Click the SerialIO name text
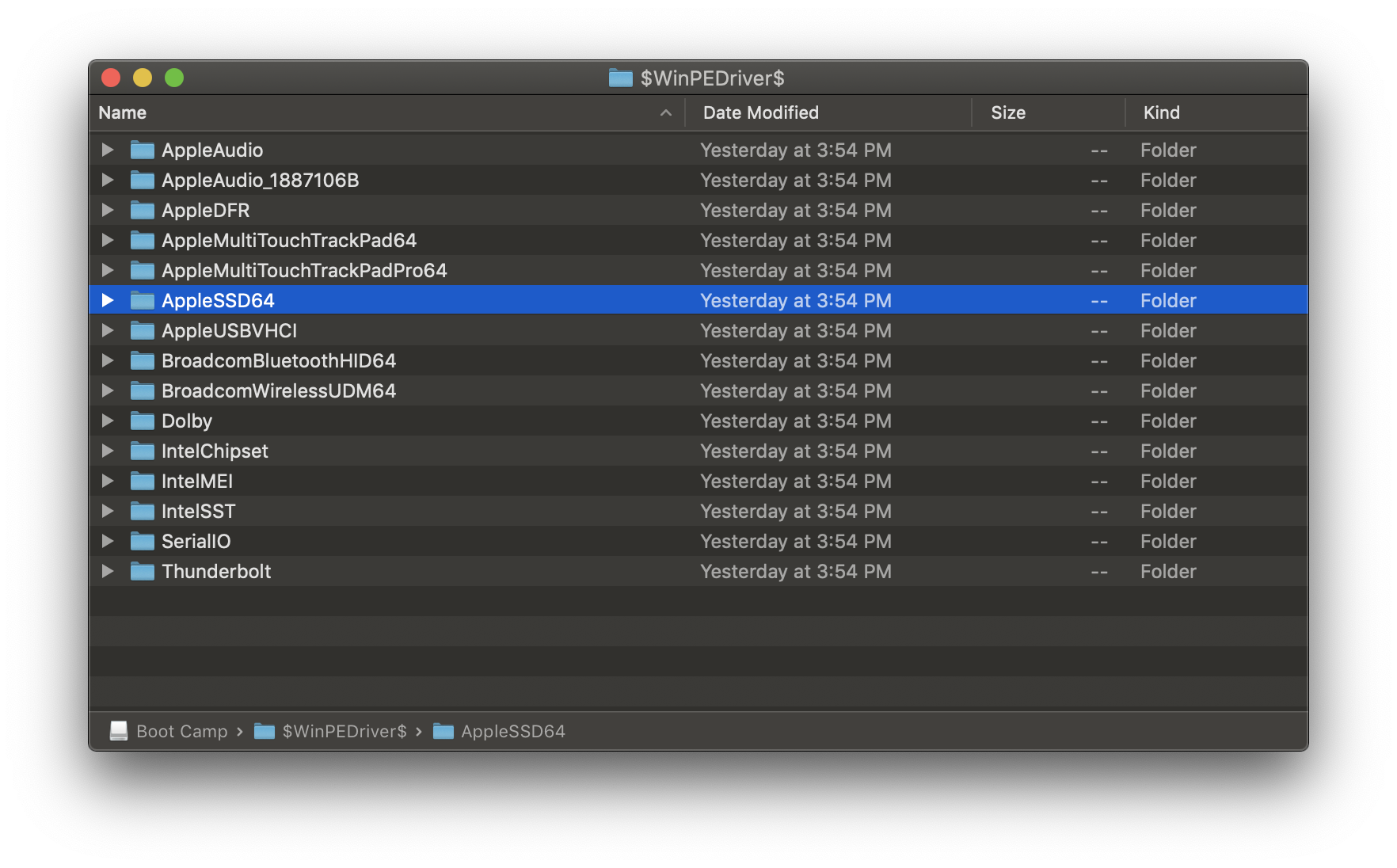The height and width of the screenshot is (868, 1397). [x=196, y=541]
